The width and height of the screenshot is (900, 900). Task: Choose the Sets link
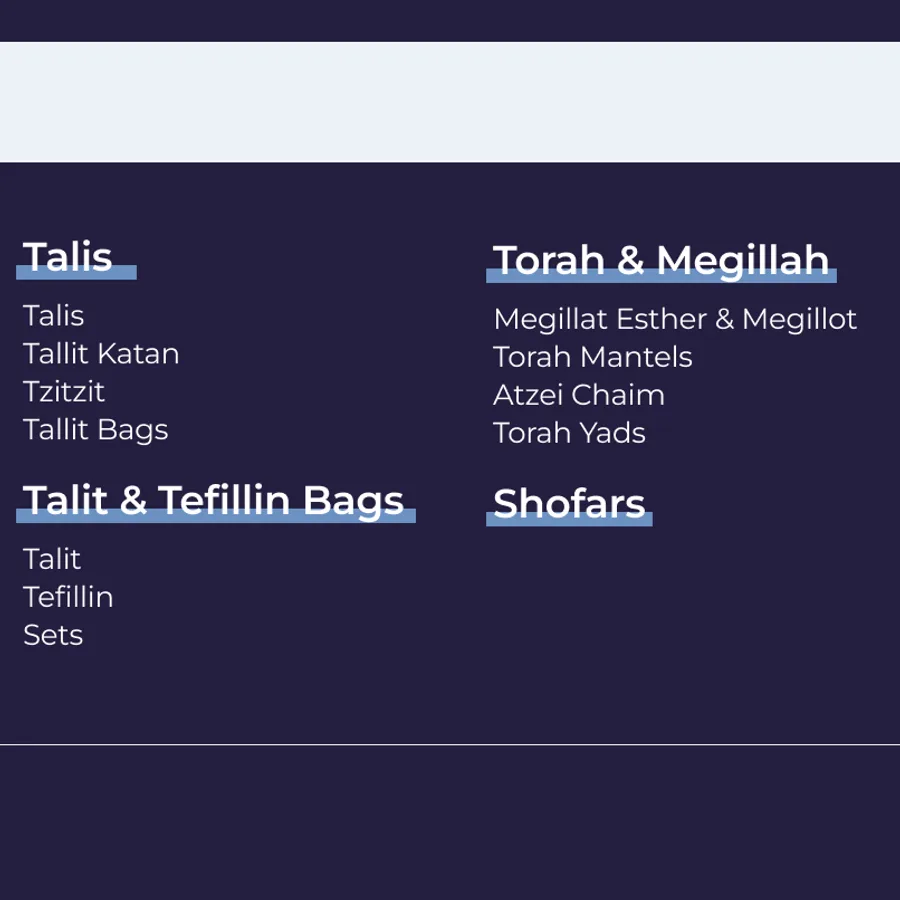point(53,635)
